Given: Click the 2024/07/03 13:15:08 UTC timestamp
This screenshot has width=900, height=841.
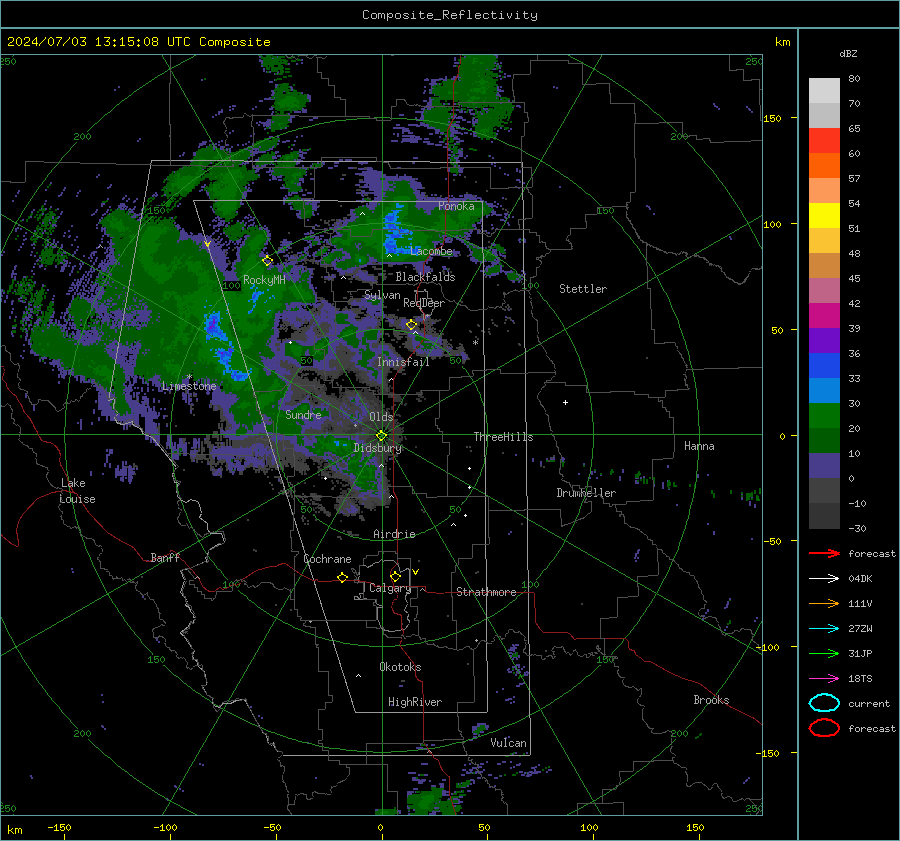Looking at the screenshot, I should point(138,42).
